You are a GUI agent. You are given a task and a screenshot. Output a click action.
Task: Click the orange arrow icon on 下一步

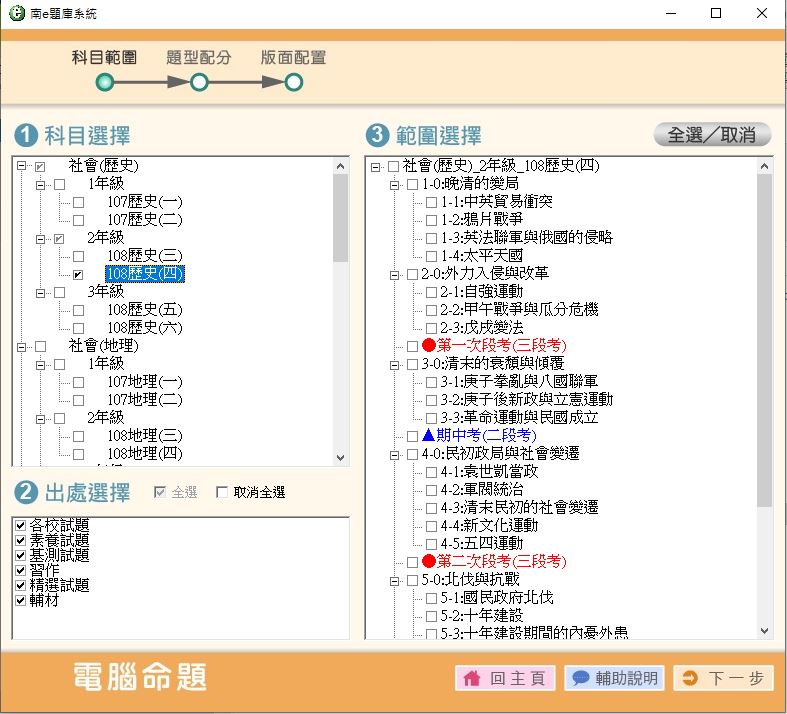click(x=690, y=678)
